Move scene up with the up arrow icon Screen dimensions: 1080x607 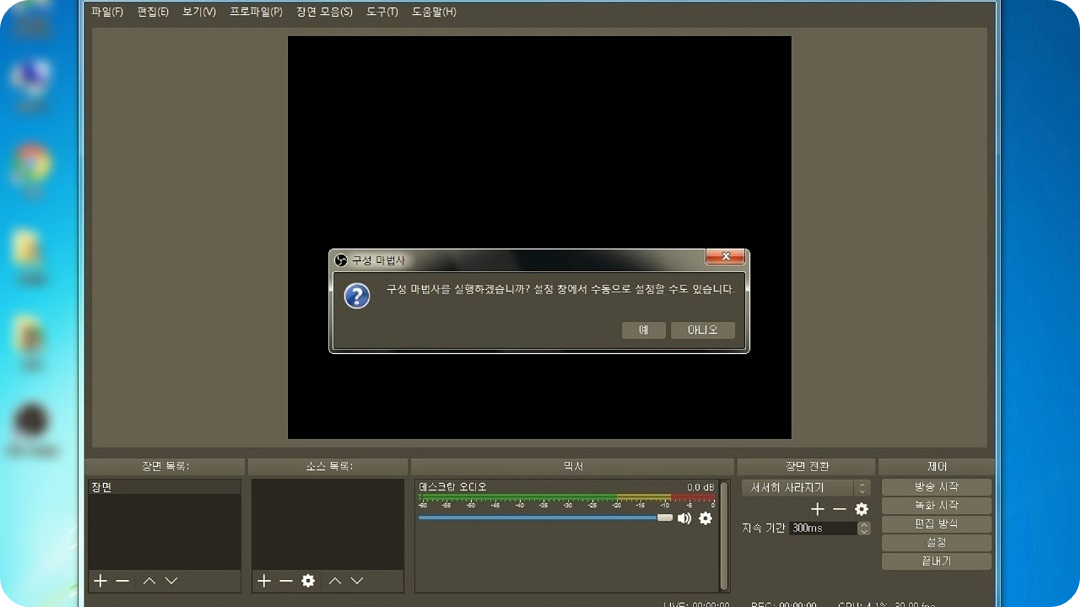[x=148, y=580]
